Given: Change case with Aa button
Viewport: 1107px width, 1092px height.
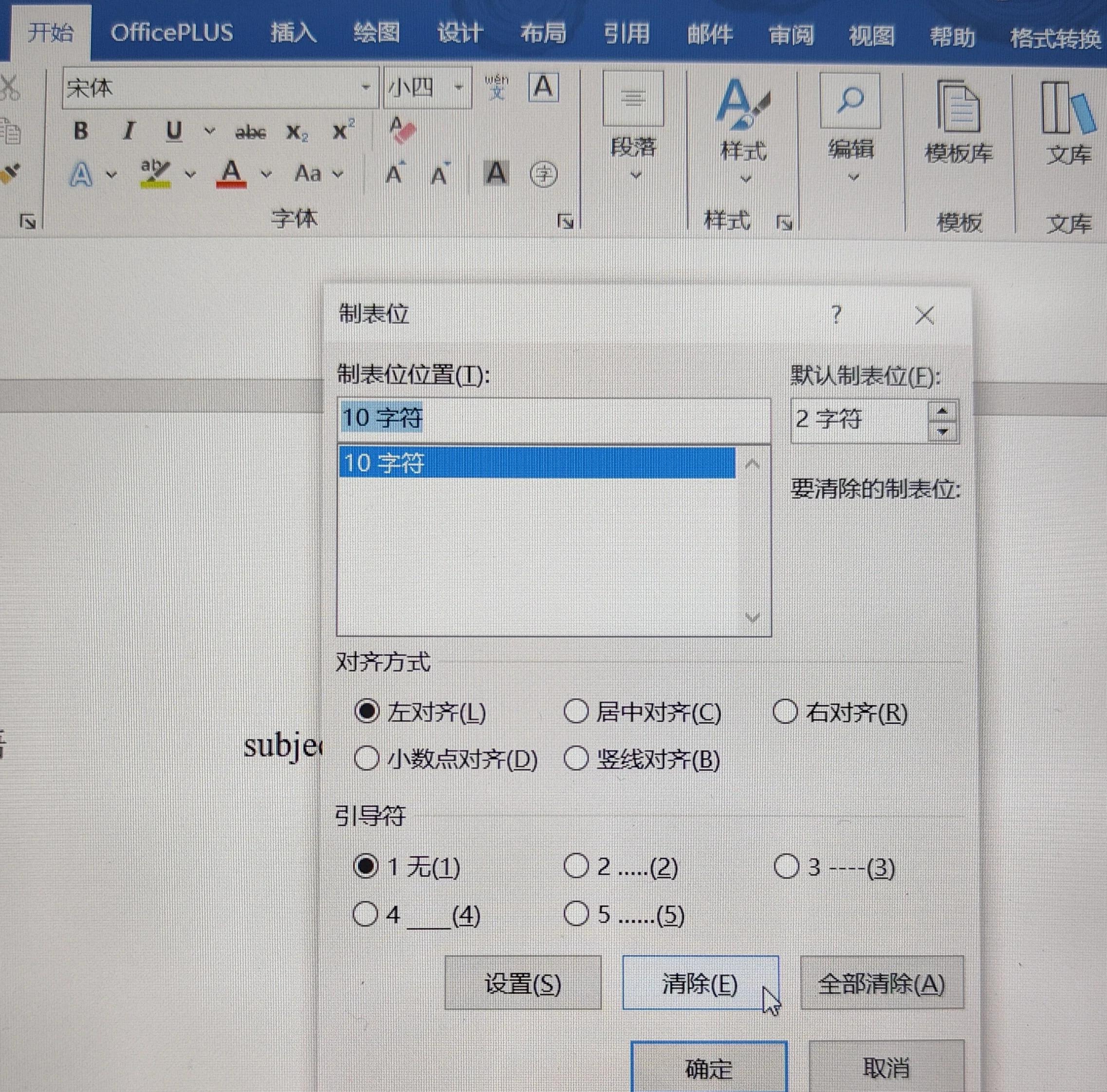Looking at the screenshot, I should pyautogui.click(x=308, y=174).
